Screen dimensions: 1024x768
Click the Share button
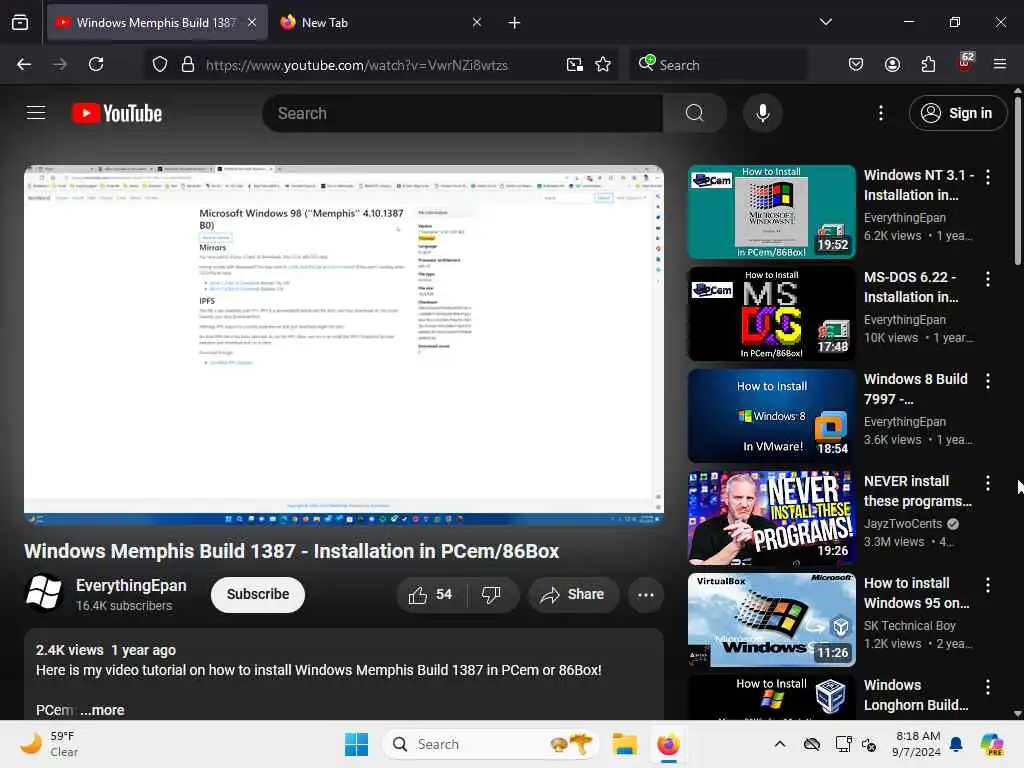(573, 594)
